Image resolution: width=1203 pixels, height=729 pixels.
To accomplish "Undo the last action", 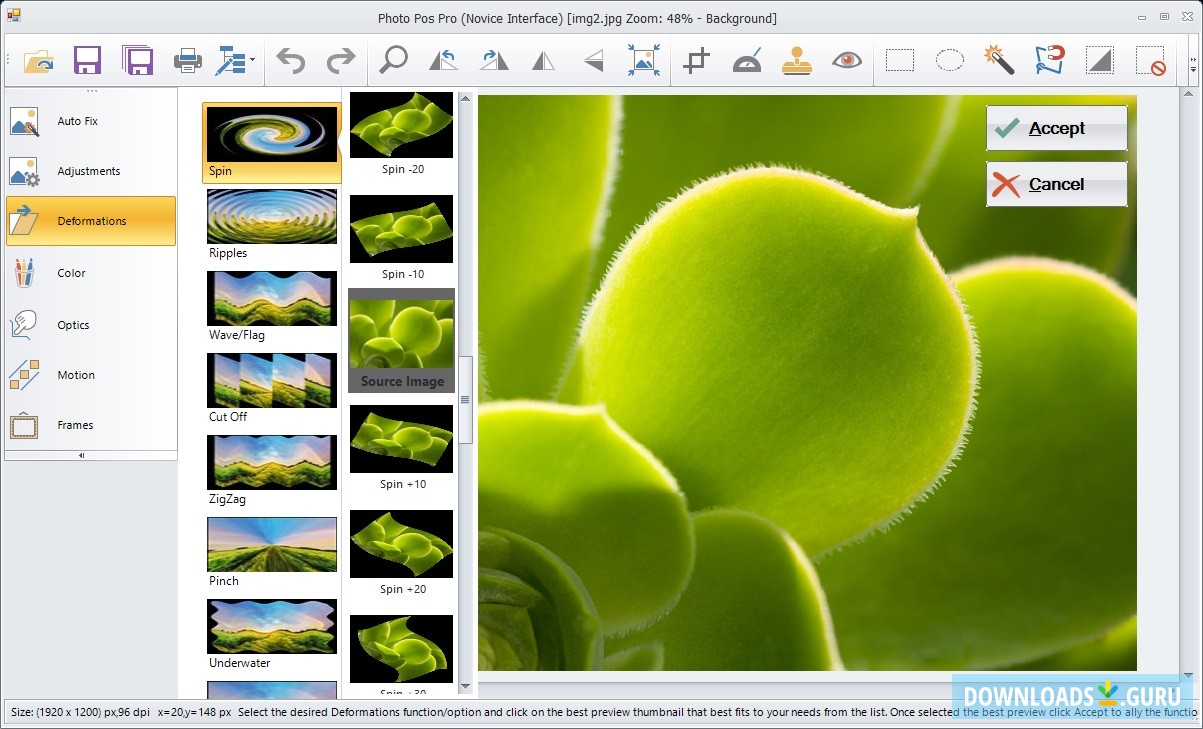I will coord(291,61).
